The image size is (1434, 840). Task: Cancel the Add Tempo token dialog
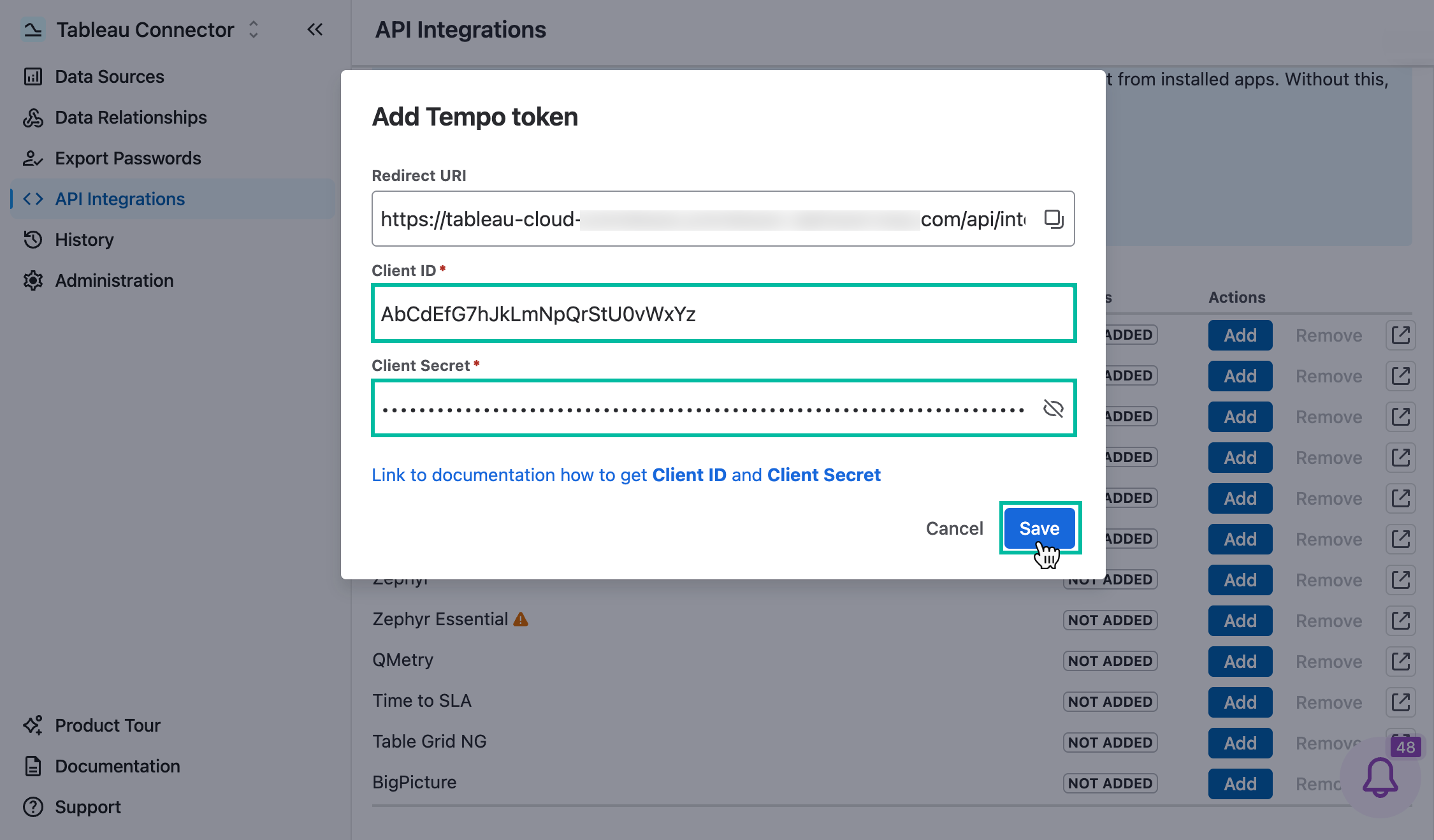[954, 528]
